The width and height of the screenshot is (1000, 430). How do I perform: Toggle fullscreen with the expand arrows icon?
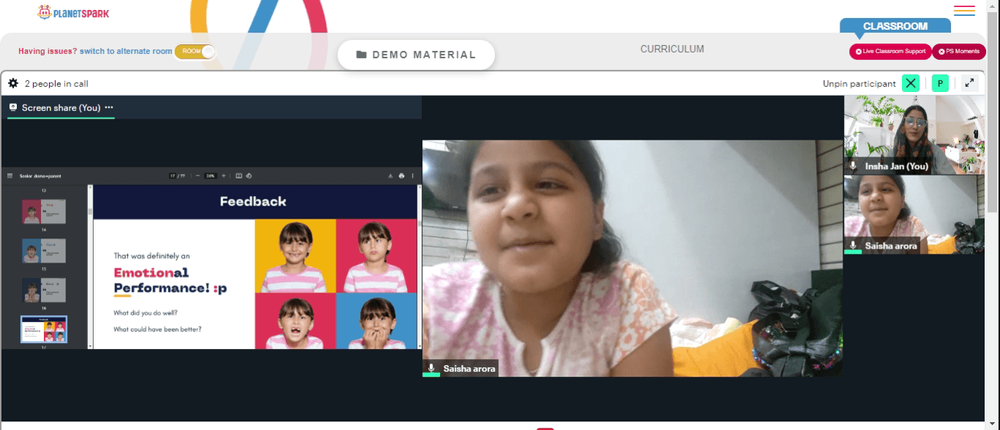pyautogui.click(x=969, y=83)
